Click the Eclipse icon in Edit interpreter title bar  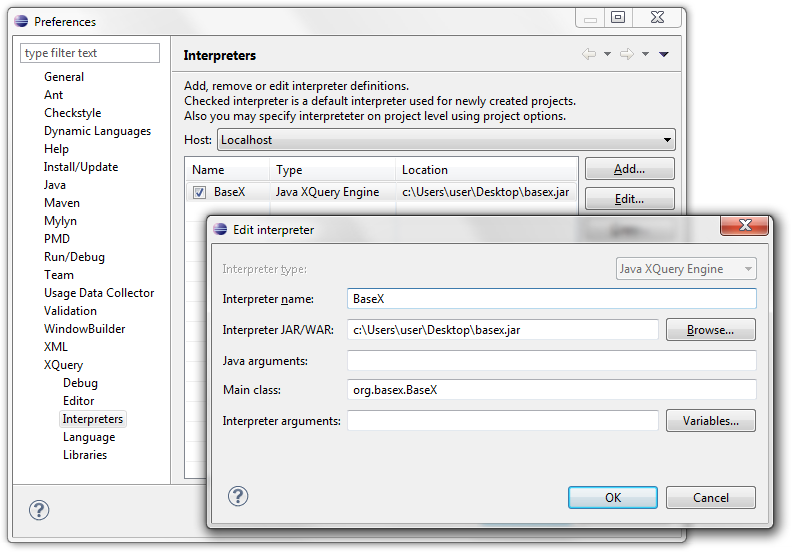tap(220, 229)
